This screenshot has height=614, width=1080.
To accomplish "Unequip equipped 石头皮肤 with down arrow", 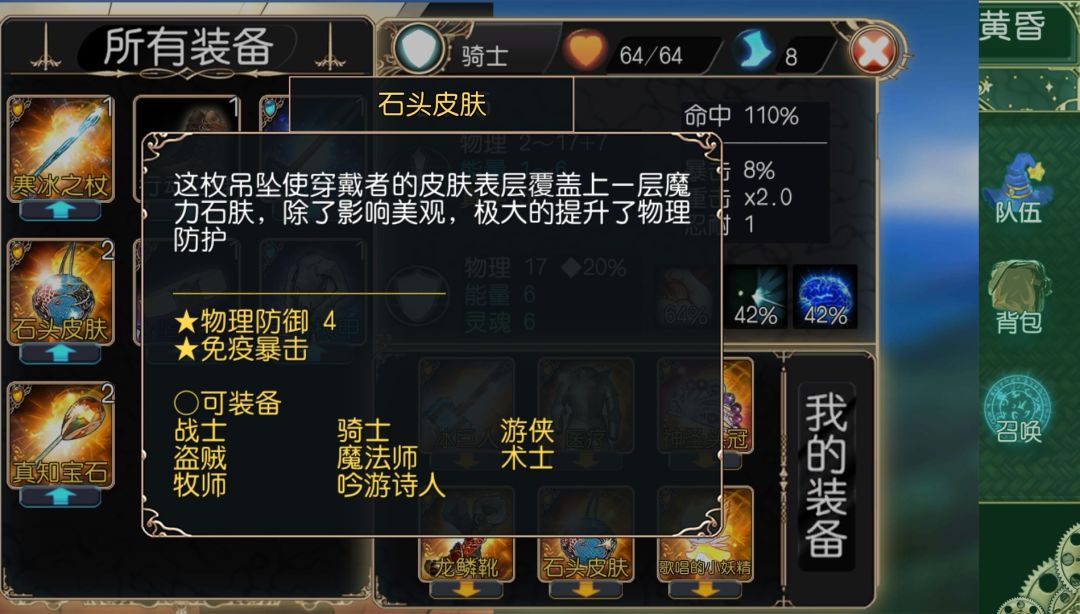I will point(585,590).
